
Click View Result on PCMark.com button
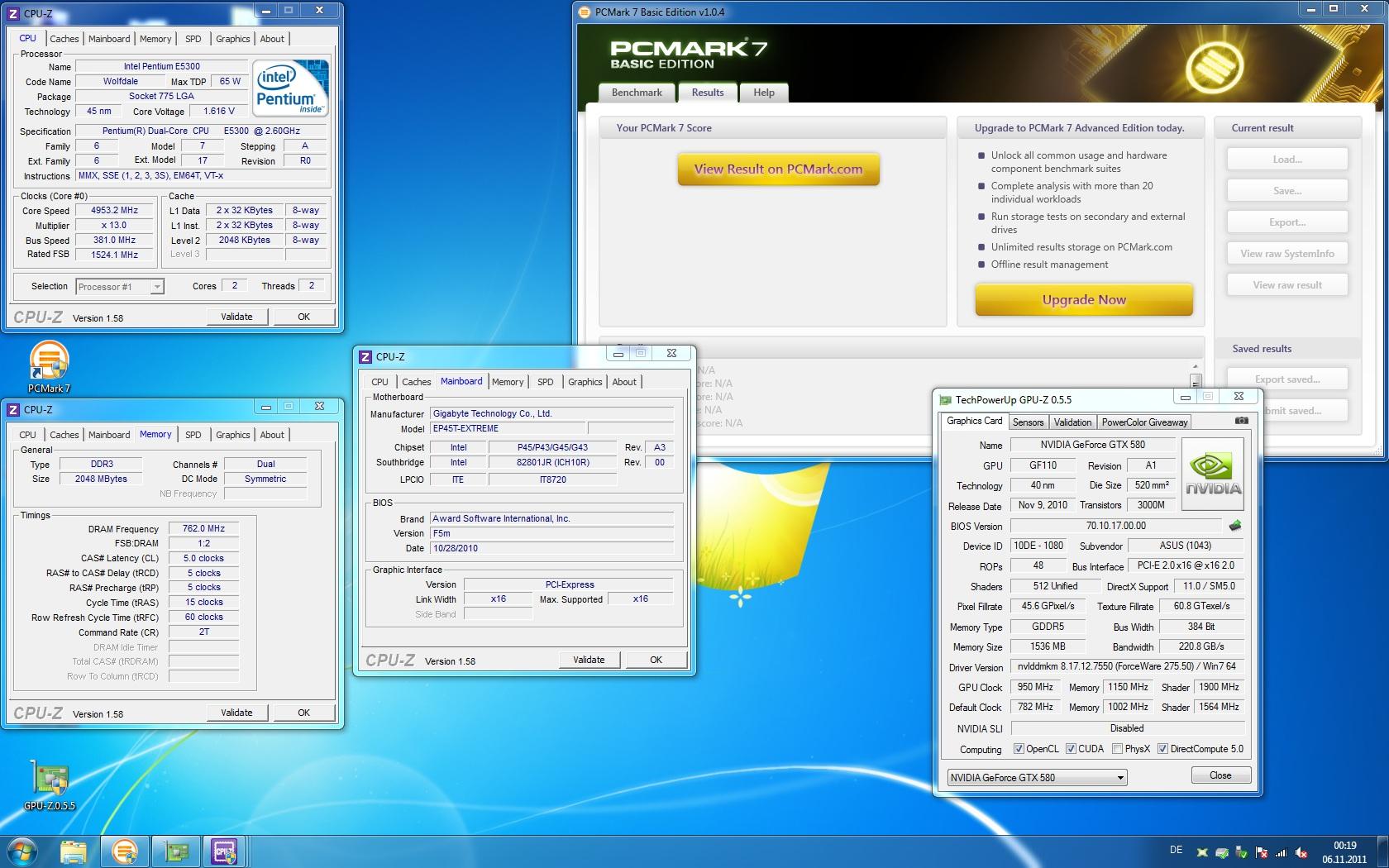click(778, 169)
